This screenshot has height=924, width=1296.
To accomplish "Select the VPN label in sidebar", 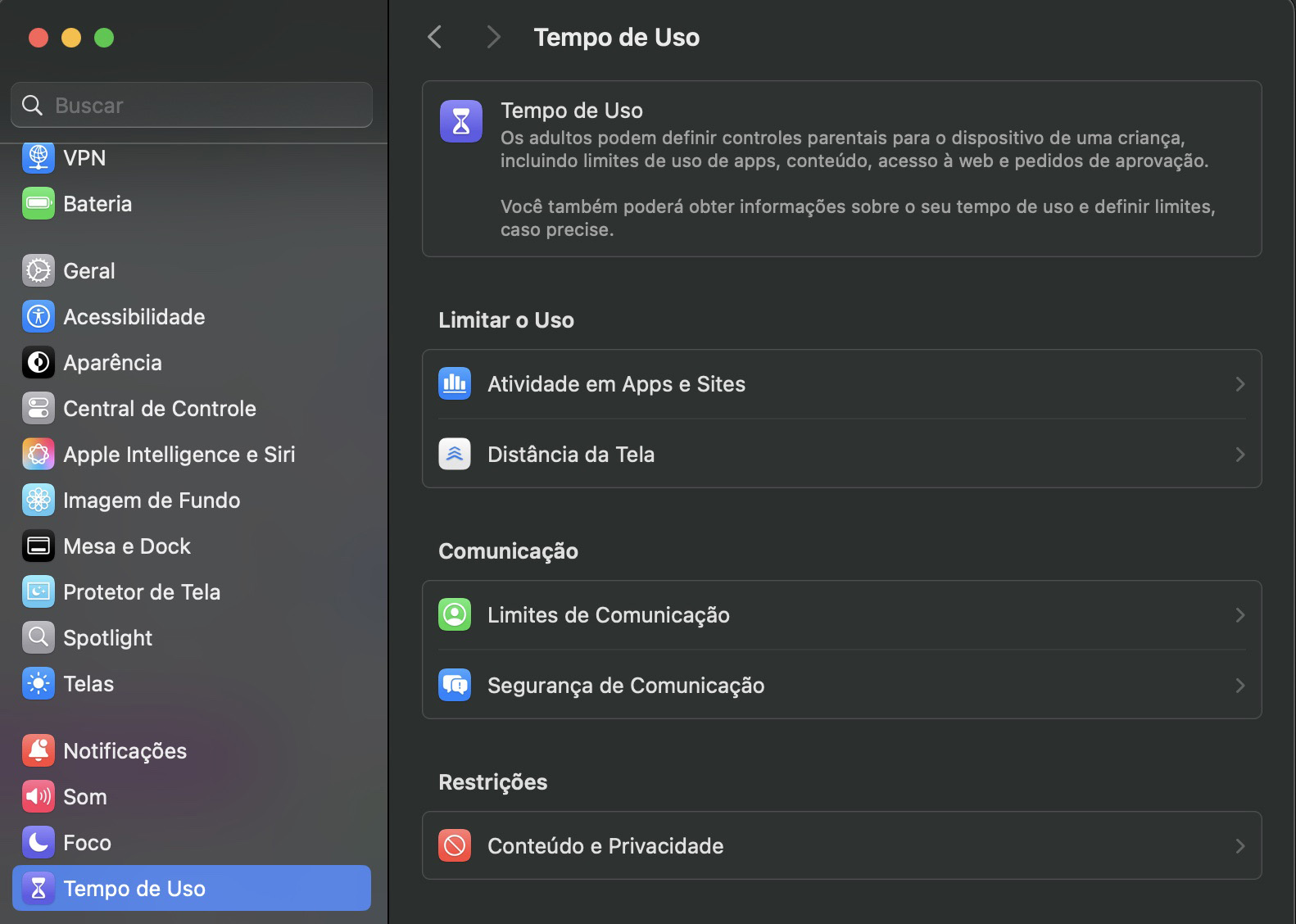I will point(84,157).
